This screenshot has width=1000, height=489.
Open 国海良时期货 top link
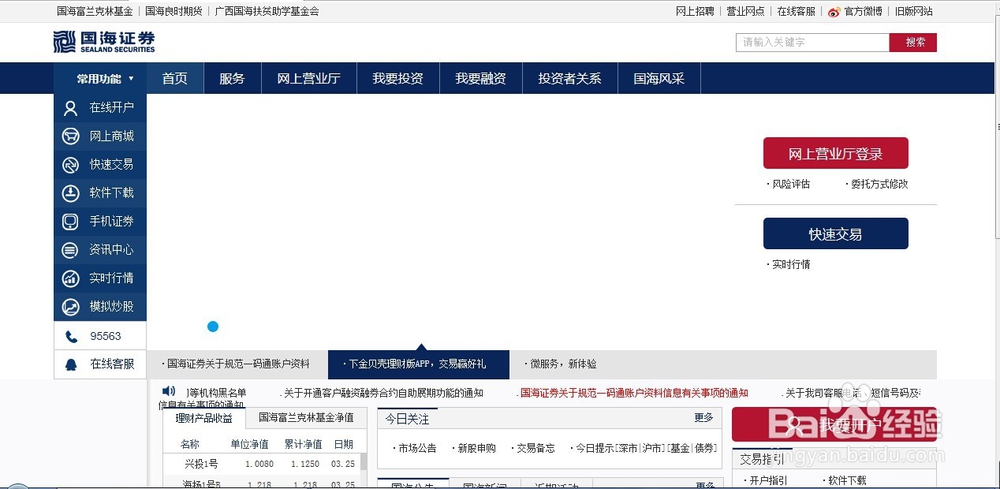click(173, 11)
